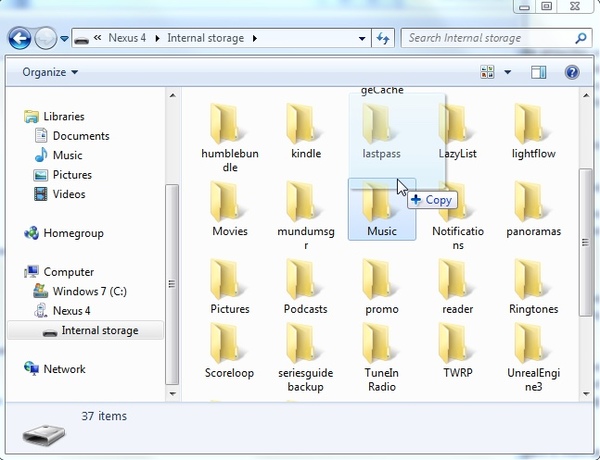Toggle the preview pane
The height and width of the screenshot is (460, 600).
point(538,72)
